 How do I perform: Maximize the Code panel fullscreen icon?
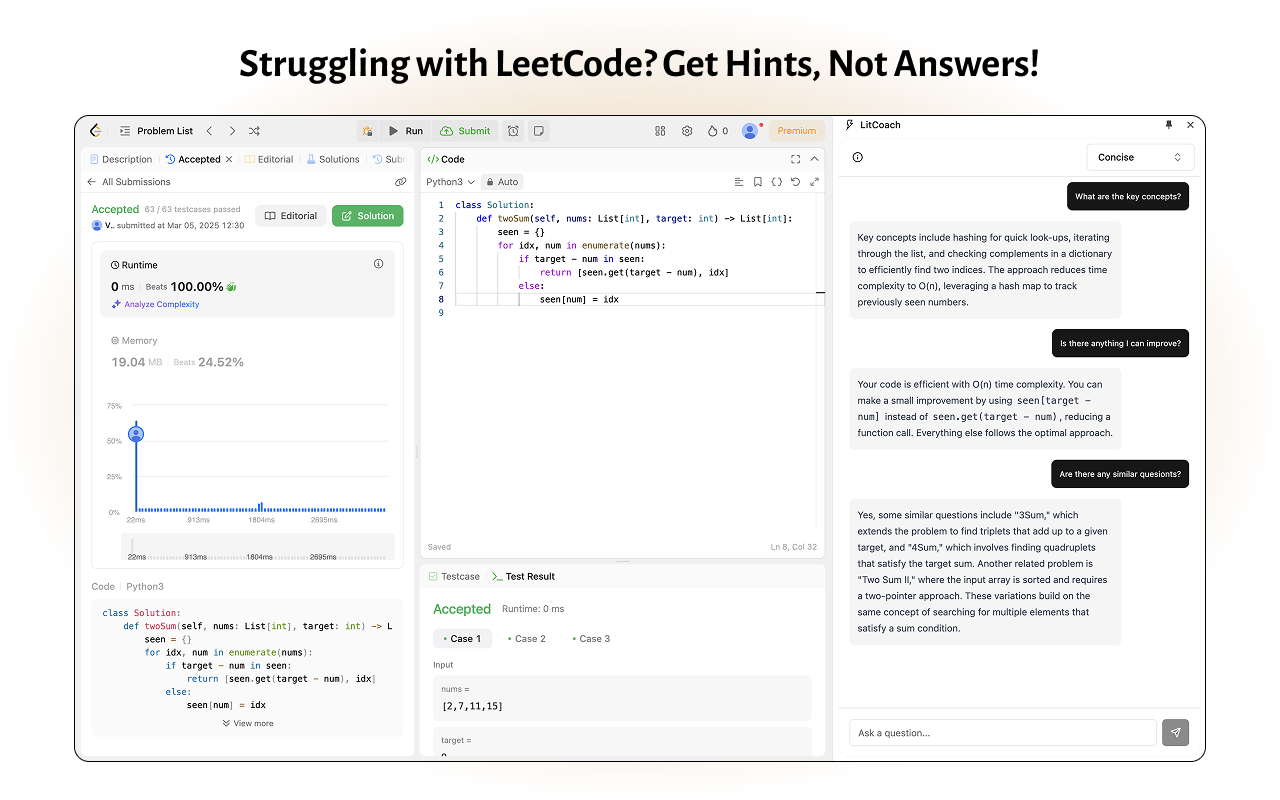click(x=796, y=159)
